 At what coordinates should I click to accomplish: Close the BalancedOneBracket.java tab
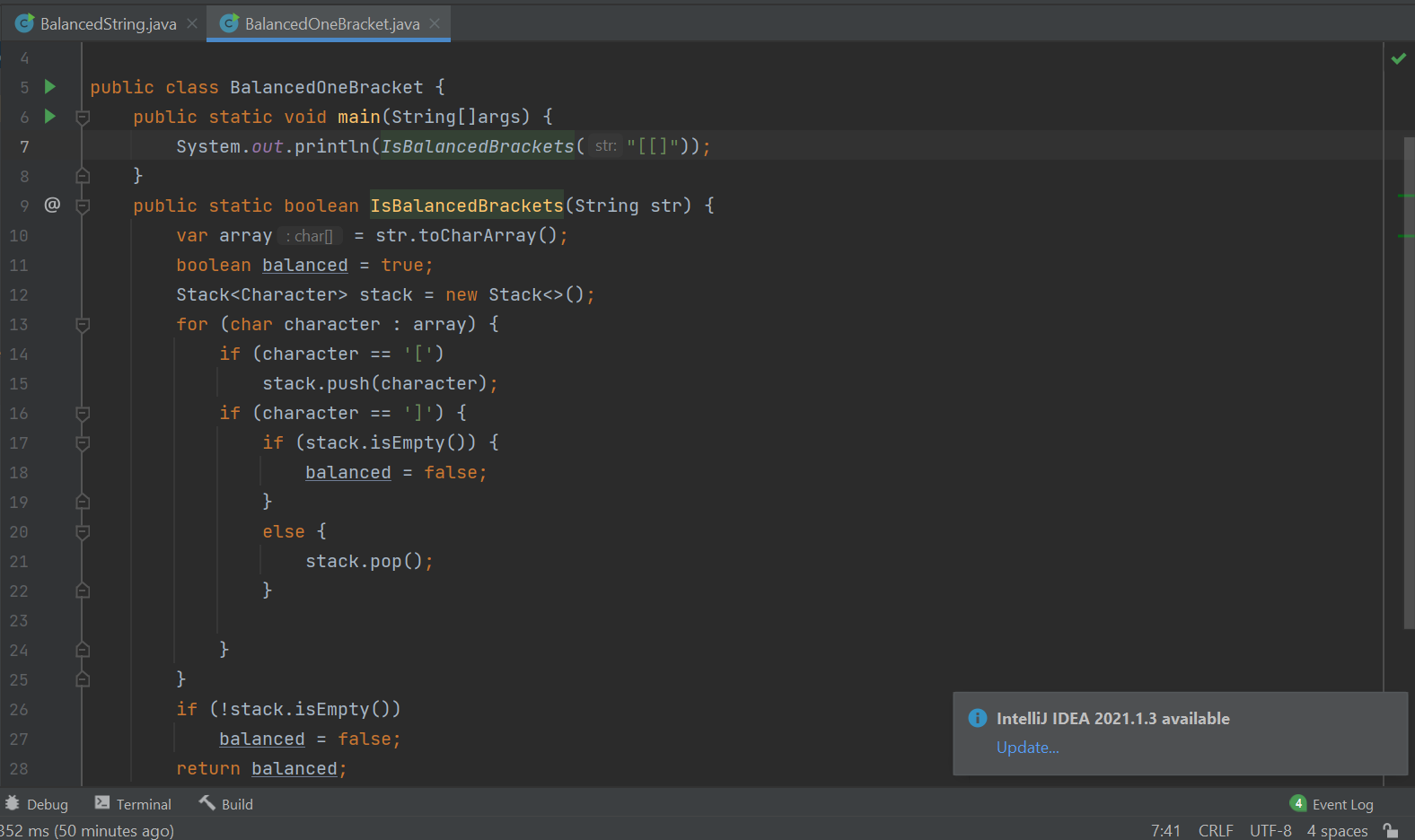click(435, 24)
